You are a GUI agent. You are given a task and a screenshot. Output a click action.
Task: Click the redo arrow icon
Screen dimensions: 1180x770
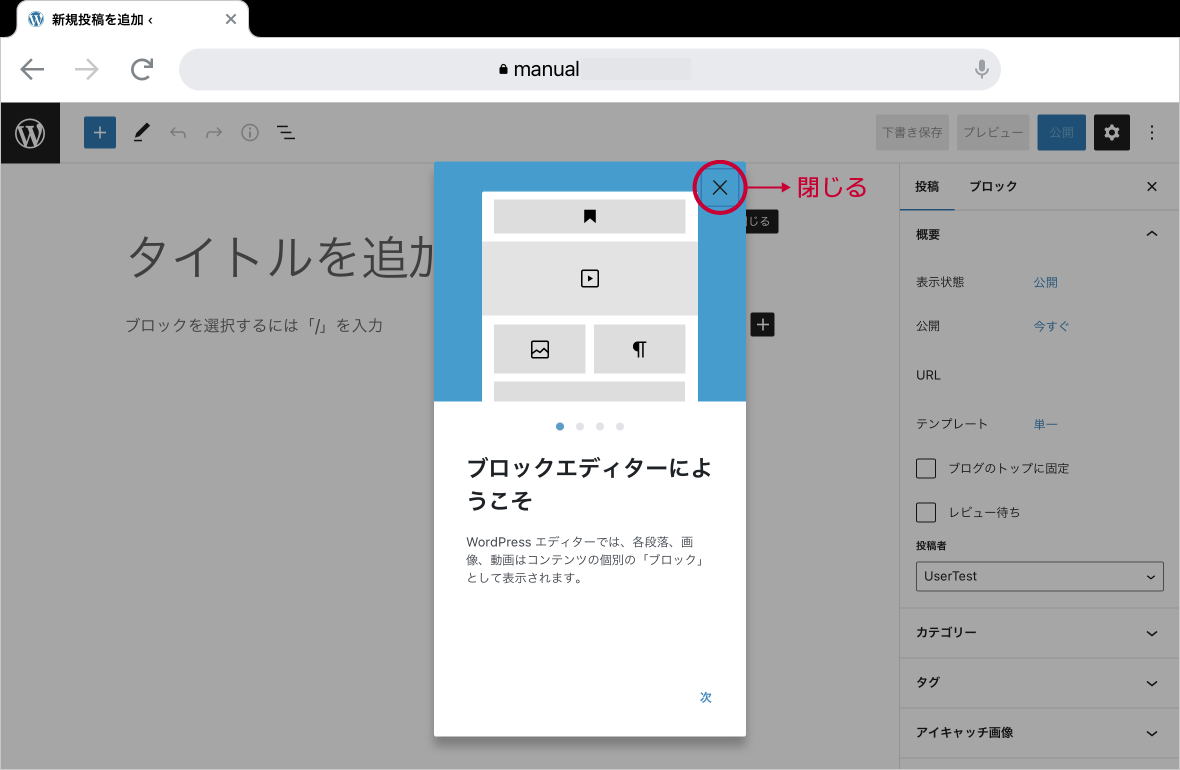[214, 132]
